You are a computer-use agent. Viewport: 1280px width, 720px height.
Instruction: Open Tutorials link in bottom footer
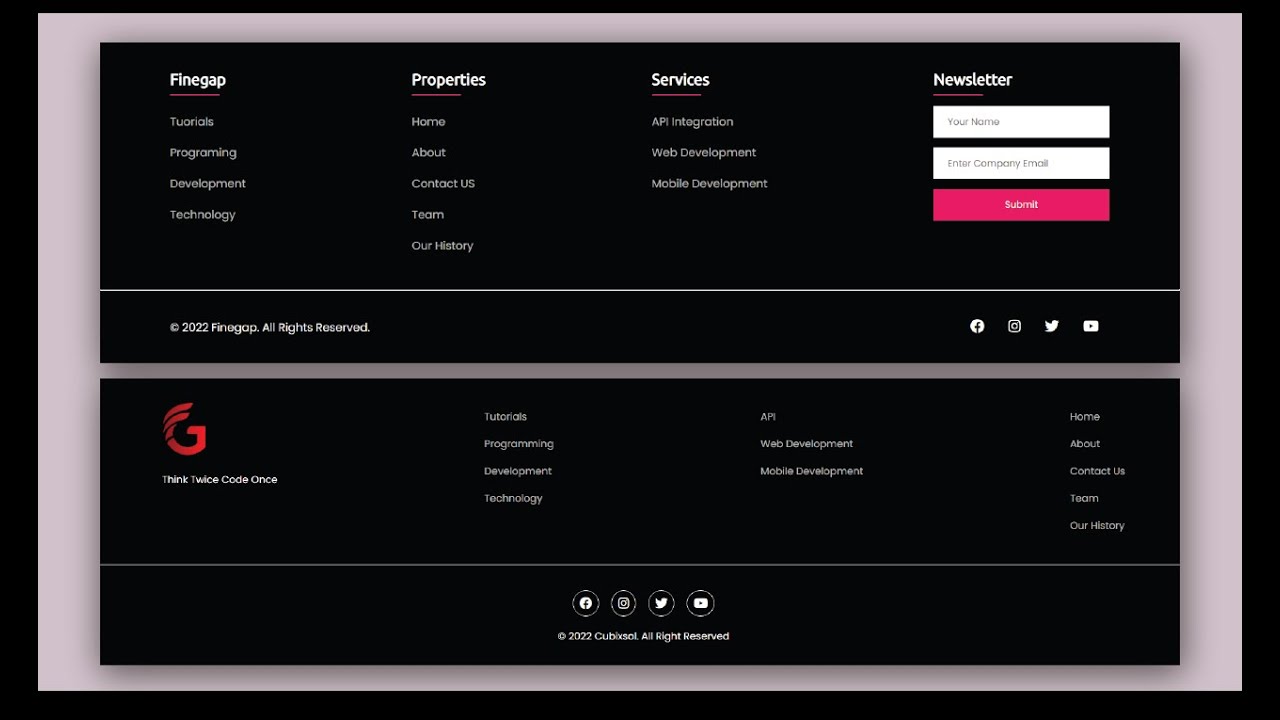point(505,417)
